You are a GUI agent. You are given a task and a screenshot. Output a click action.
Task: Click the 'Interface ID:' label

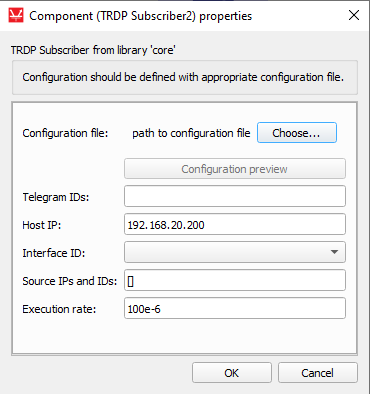pos(54,253)
